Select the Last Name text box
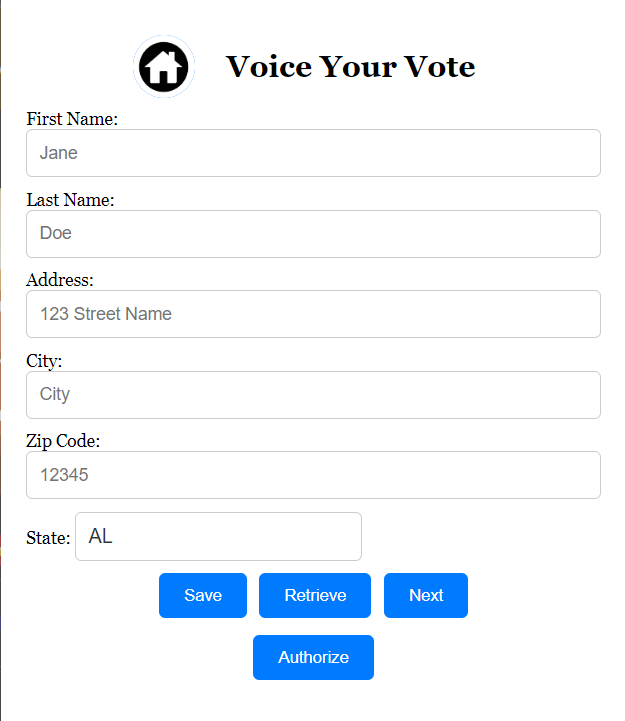The image size is (625, 721). (313, 234)
